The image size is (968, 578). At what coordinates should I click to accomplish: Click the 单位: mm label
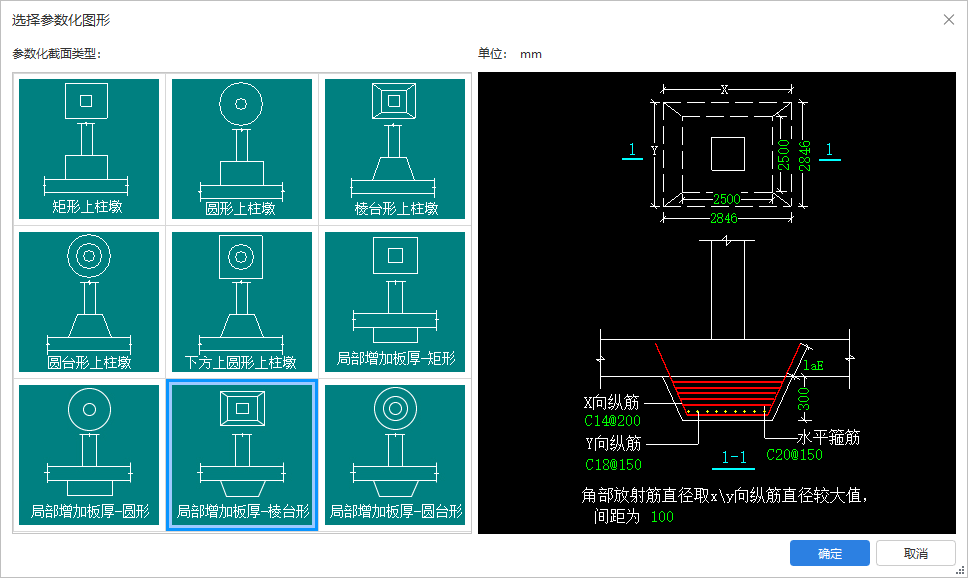(510, 54)
